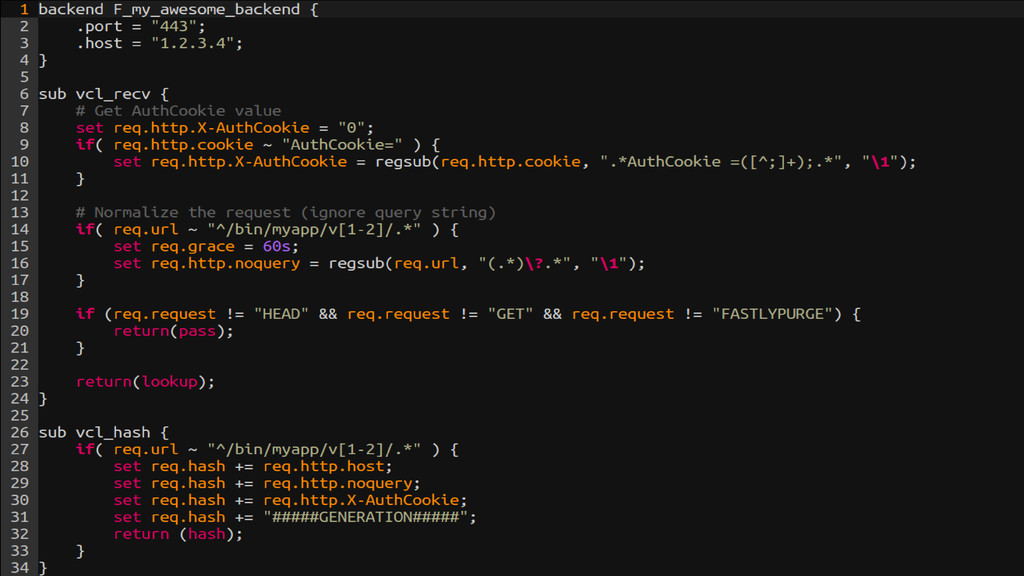Click return(pass) on line 20
The image size is (1024, 576).
pyautogui.click(x=173, y=331)
